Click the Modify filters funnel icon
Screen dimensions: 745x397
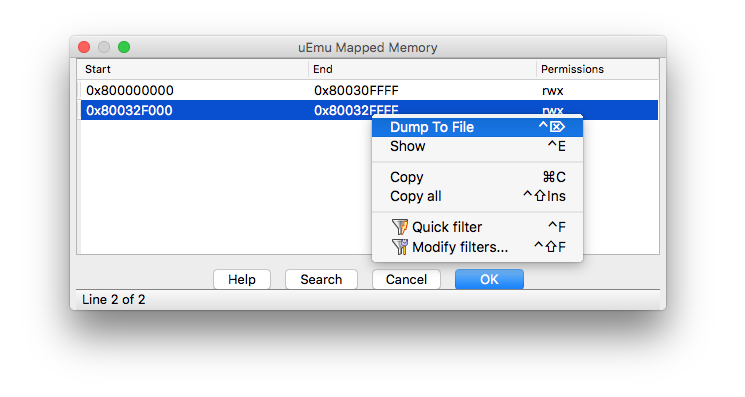click(x=400, y=247)
